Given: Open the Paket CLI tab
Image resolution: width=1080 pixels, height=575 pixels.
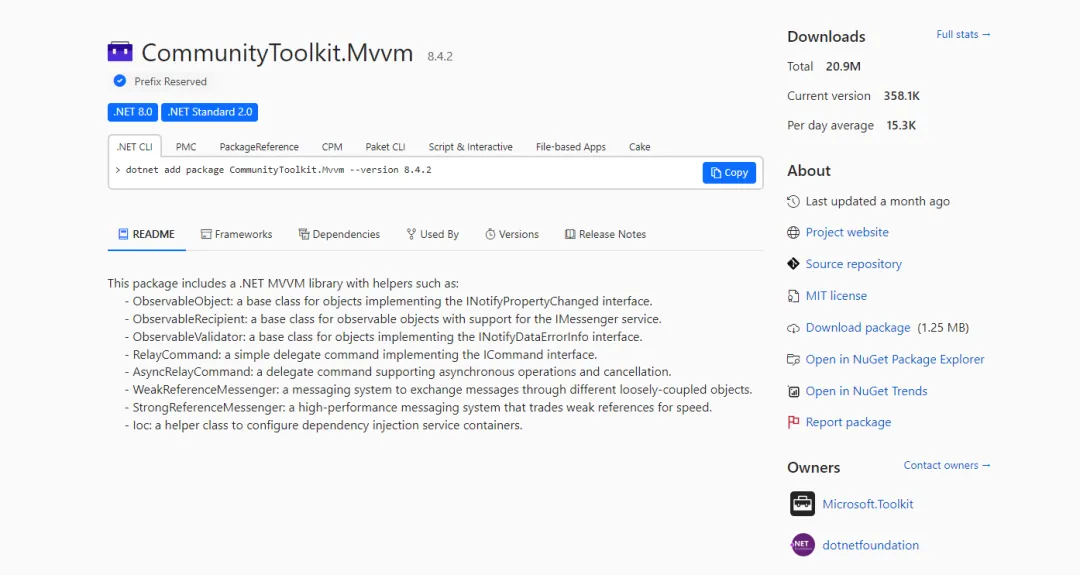Looking at the screenshot, I should 385,147.
